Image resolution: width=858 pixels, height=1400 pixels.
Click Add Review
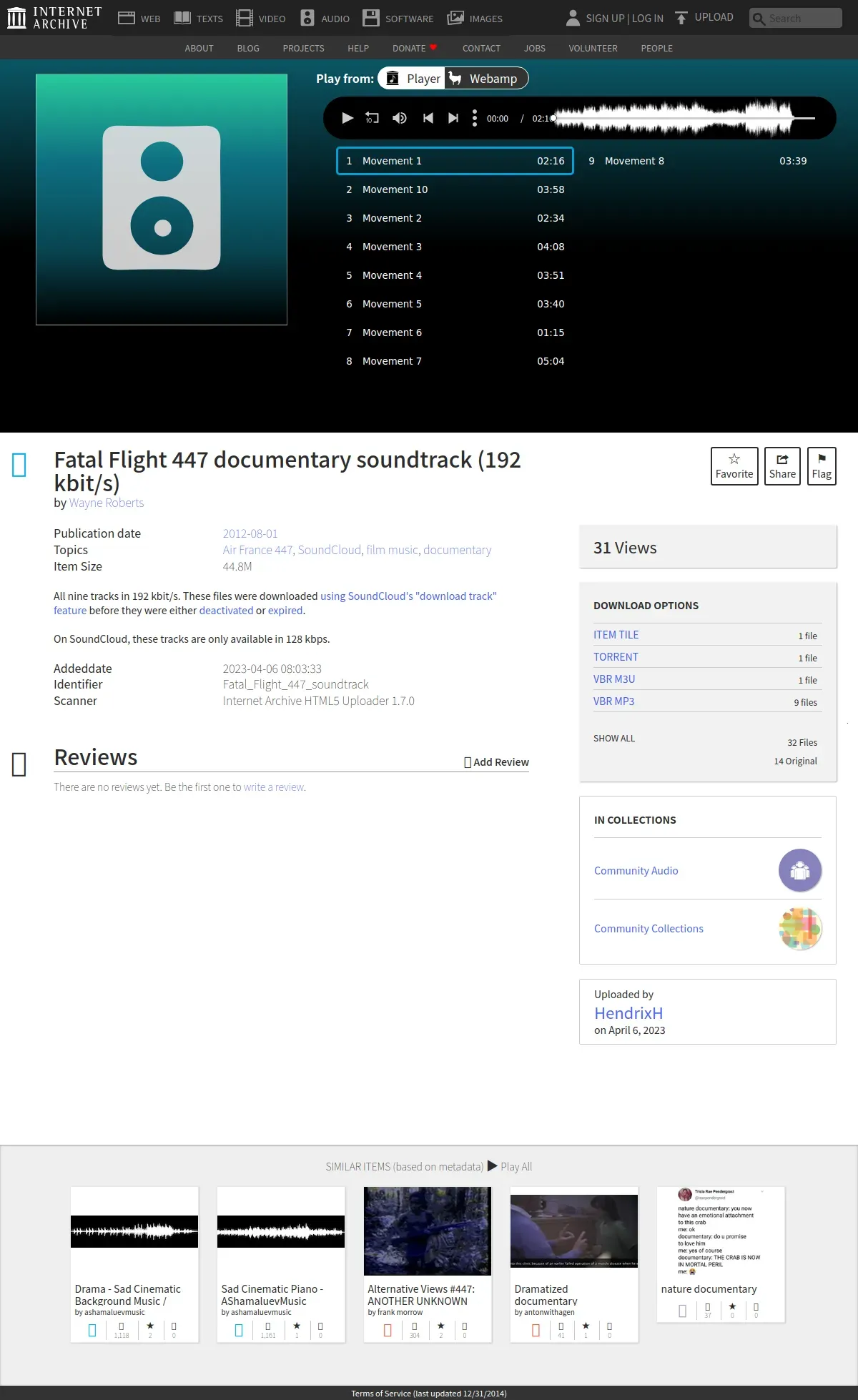496,762
